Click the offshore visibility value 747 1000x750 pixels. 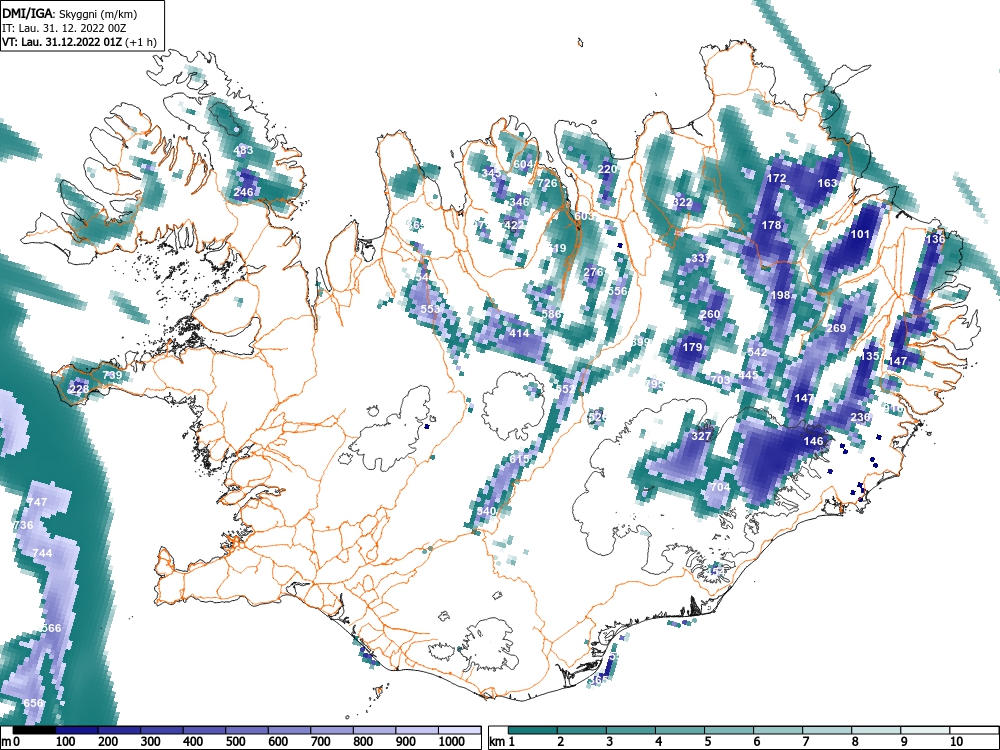click(37, 502)
